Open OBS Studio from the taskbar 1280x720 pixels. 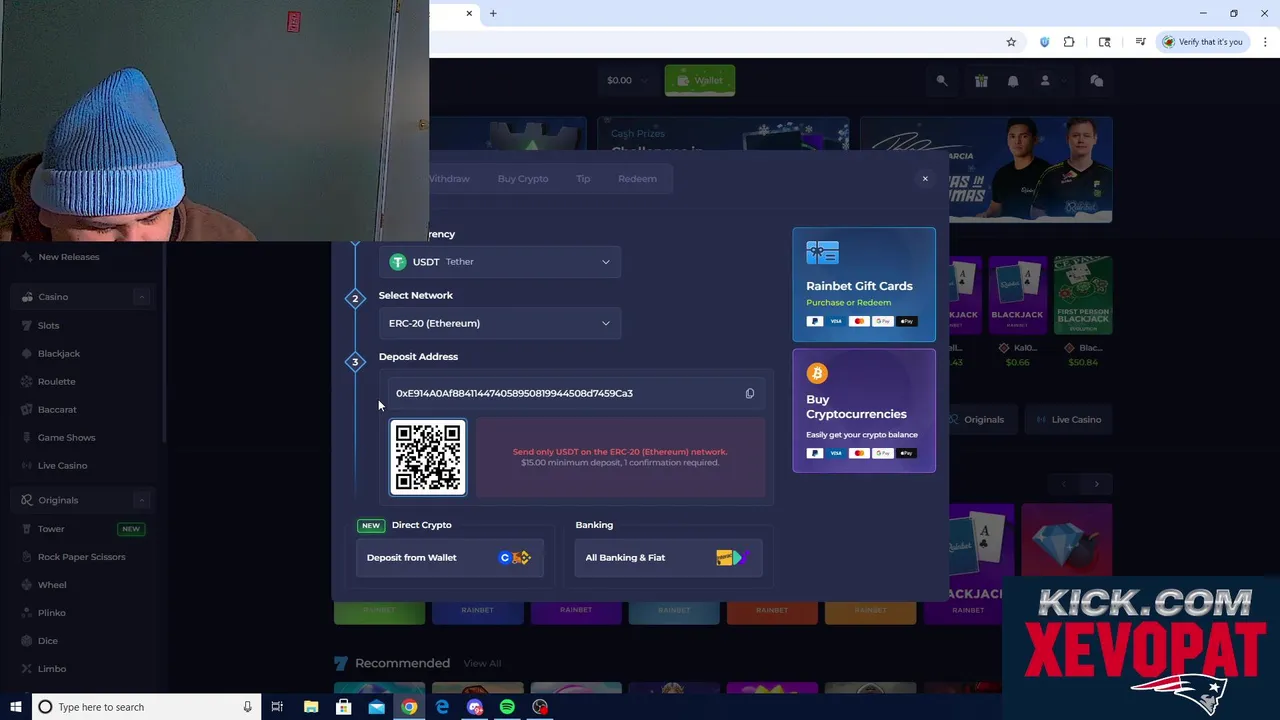(540, 707)
